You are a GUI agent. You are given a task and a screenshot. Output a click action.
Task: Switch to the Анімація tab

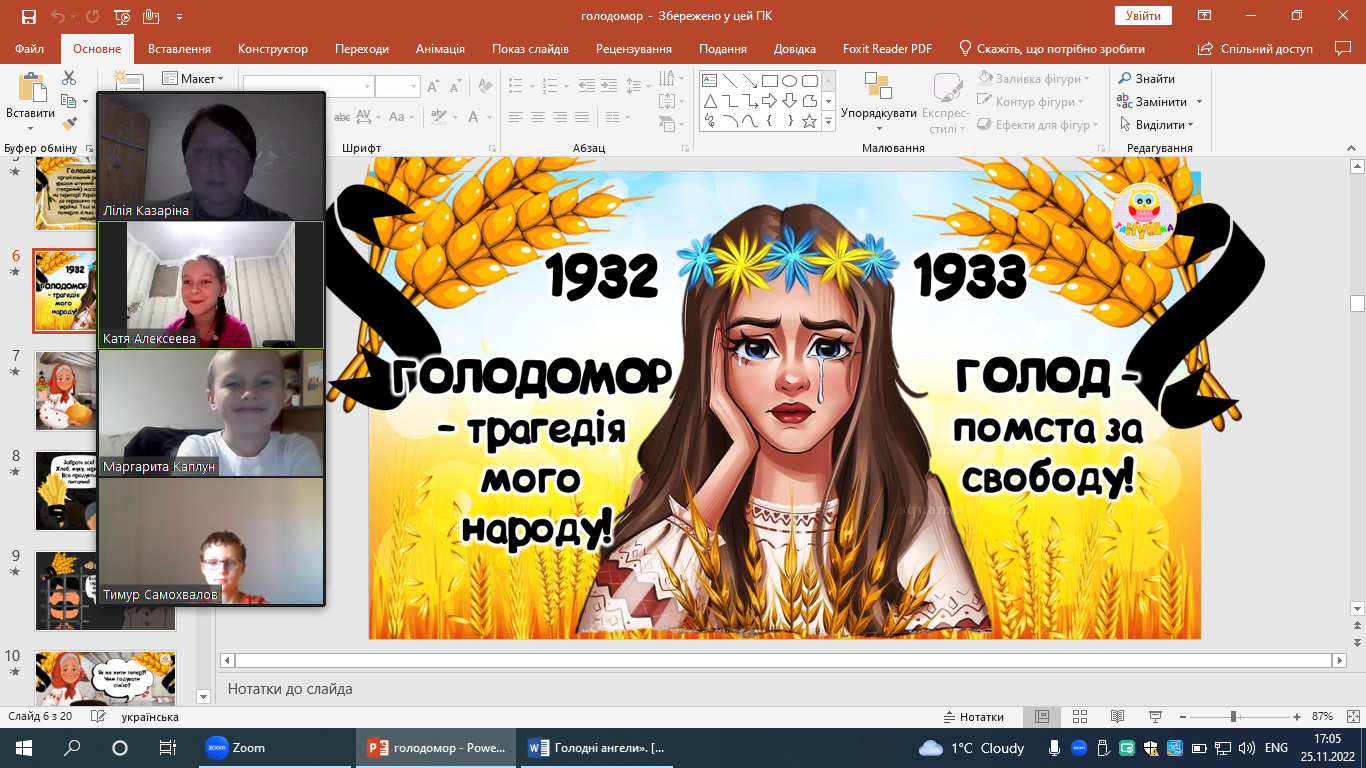click(x=440, y=49)
